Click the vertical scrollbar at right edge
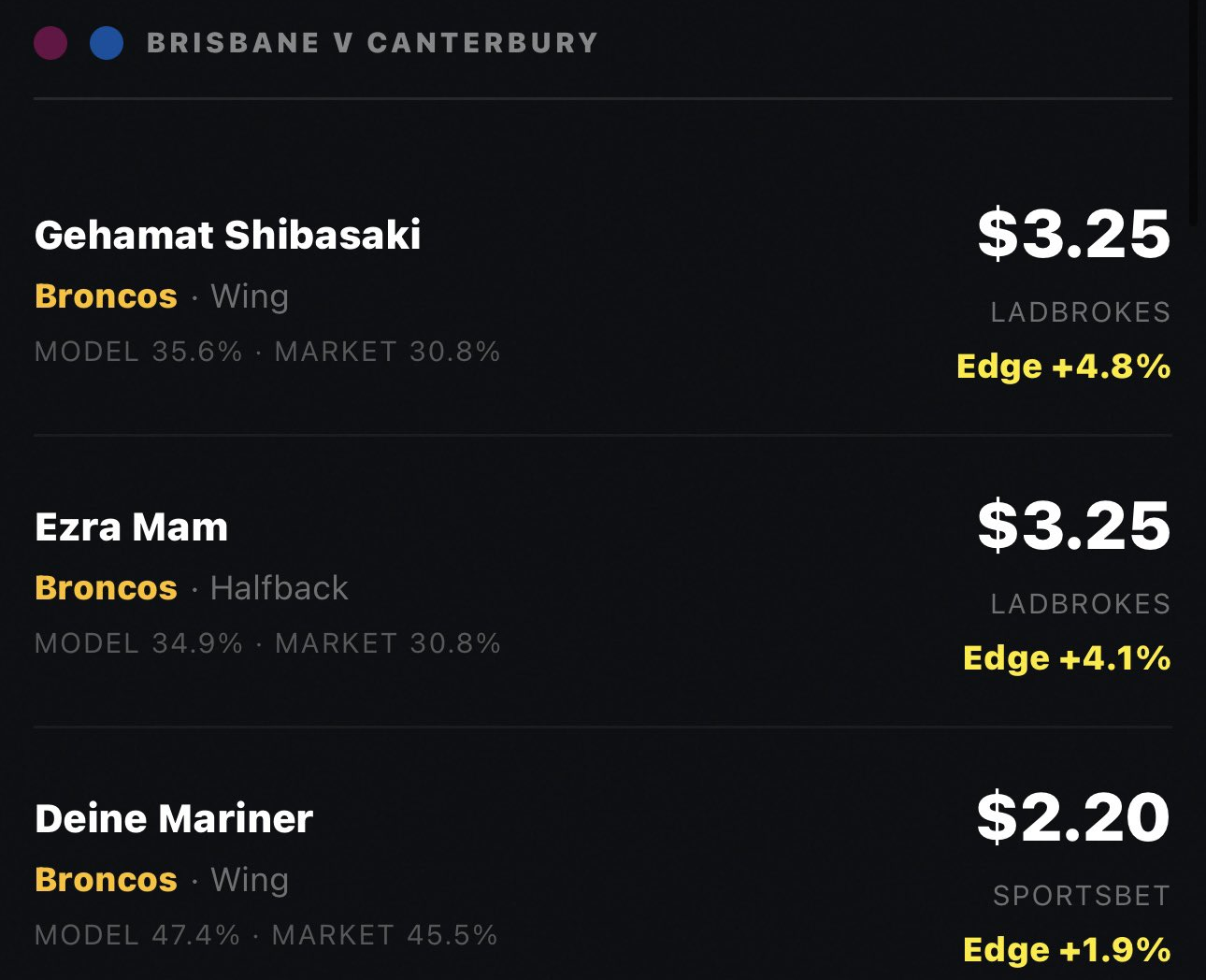Screen dimensions: 1206x980 click(x=1194, y=112)
